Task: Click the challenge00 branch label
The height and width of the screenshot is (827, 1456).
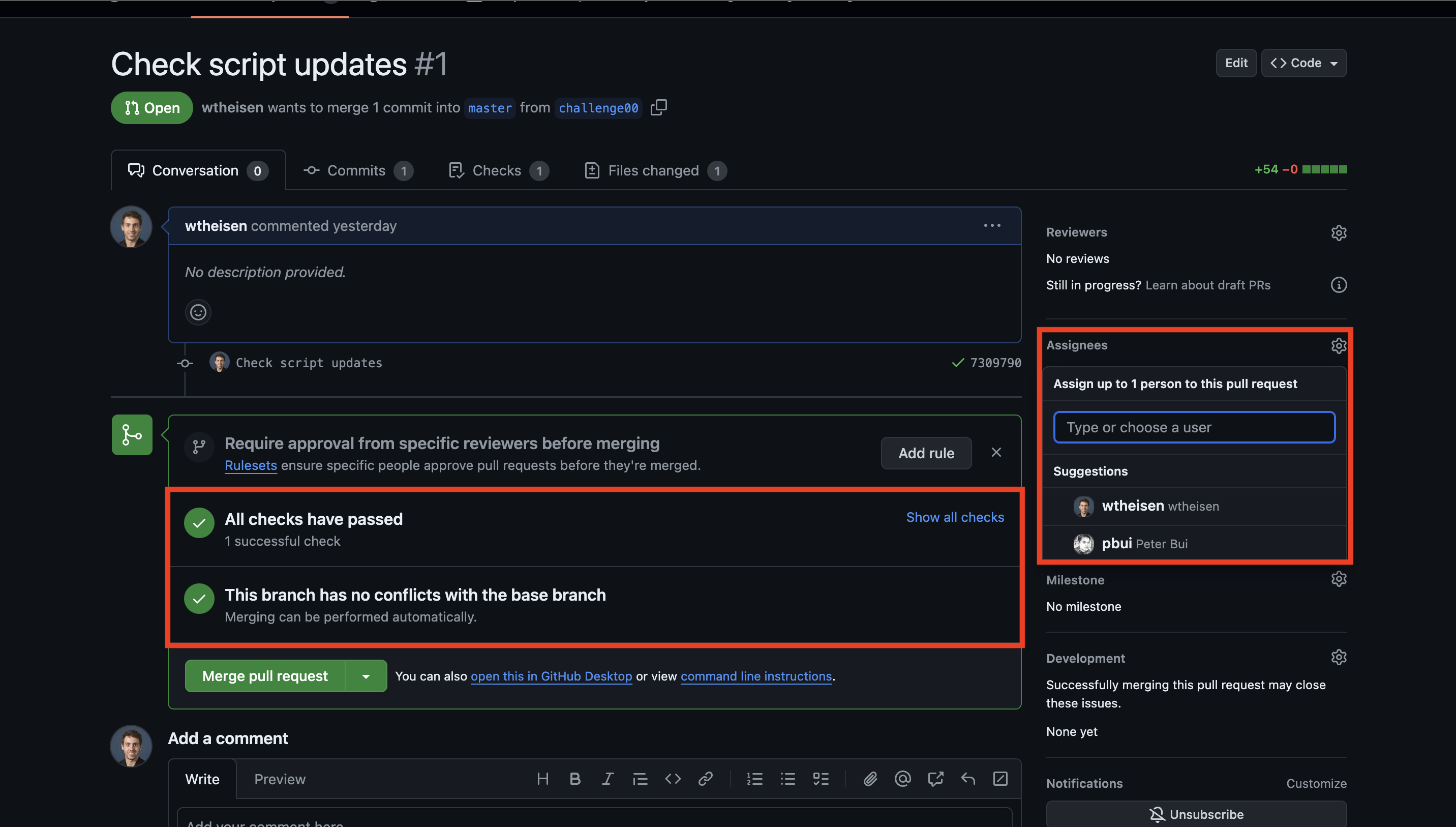Action: point(598,107)
